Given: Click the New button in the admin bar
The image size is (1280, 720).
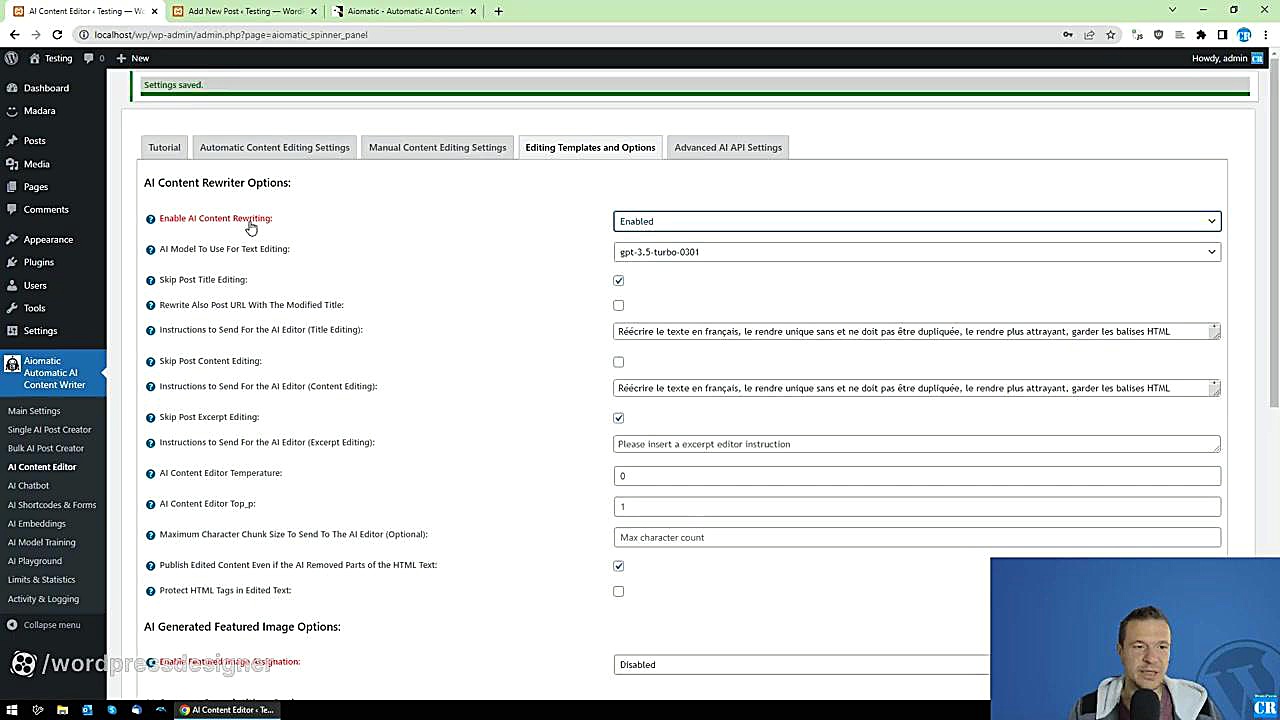Looking at the screenshot, I should coord(133,58).
